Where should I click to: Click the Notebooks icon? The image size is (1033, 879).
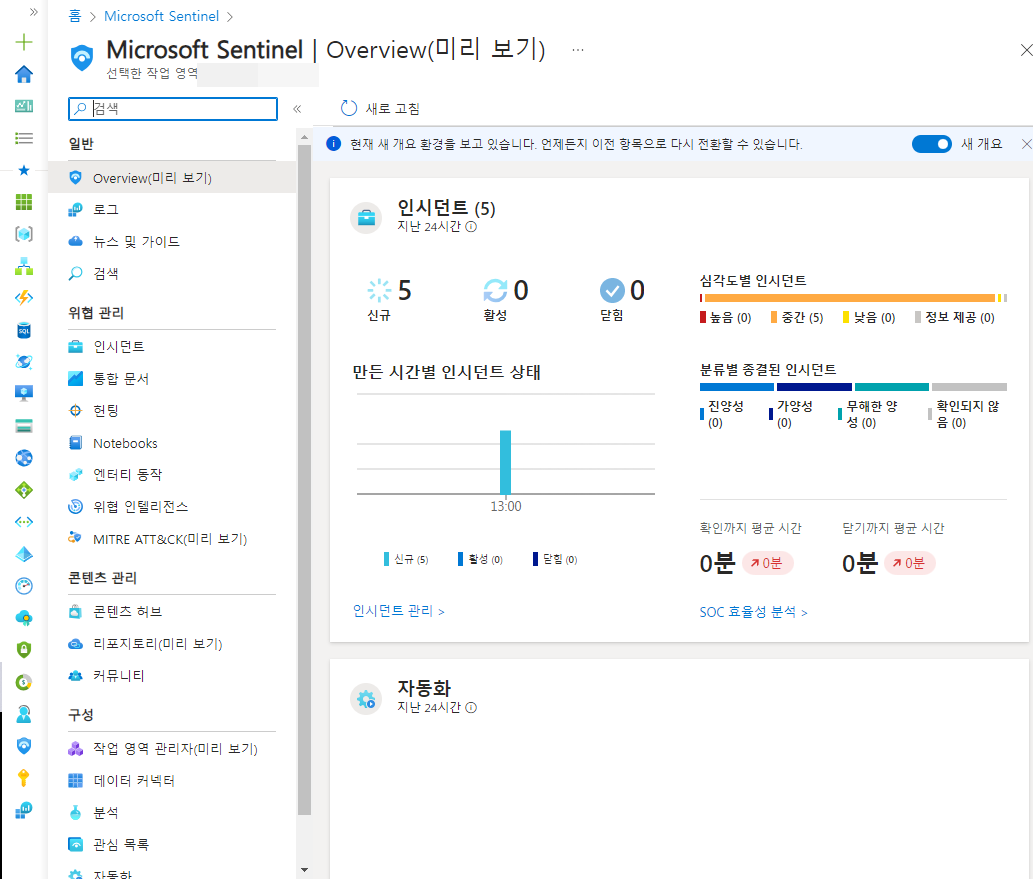(76, 443)
